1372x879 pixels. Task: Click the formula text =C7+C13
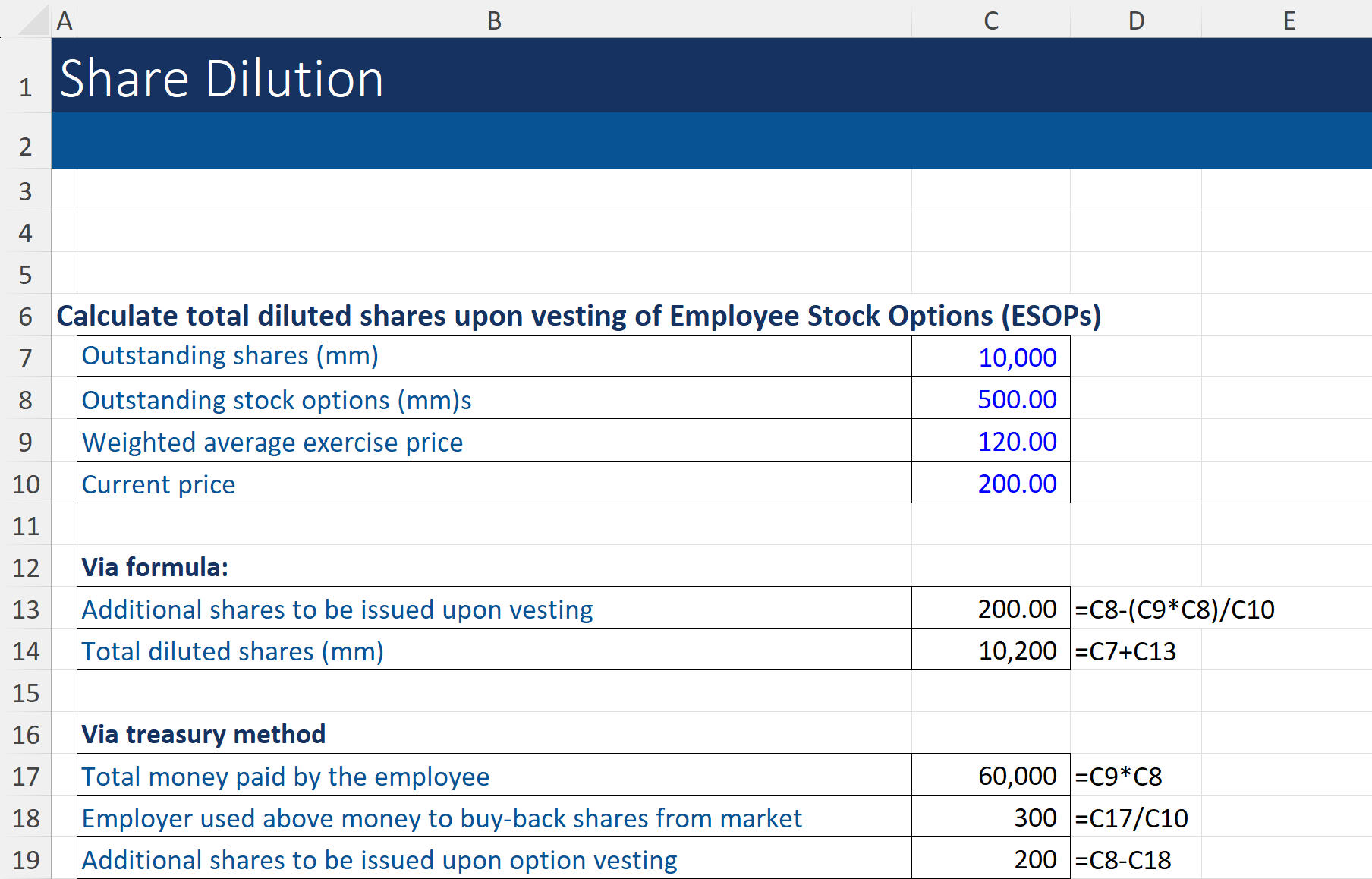(x=1125, y=651)
